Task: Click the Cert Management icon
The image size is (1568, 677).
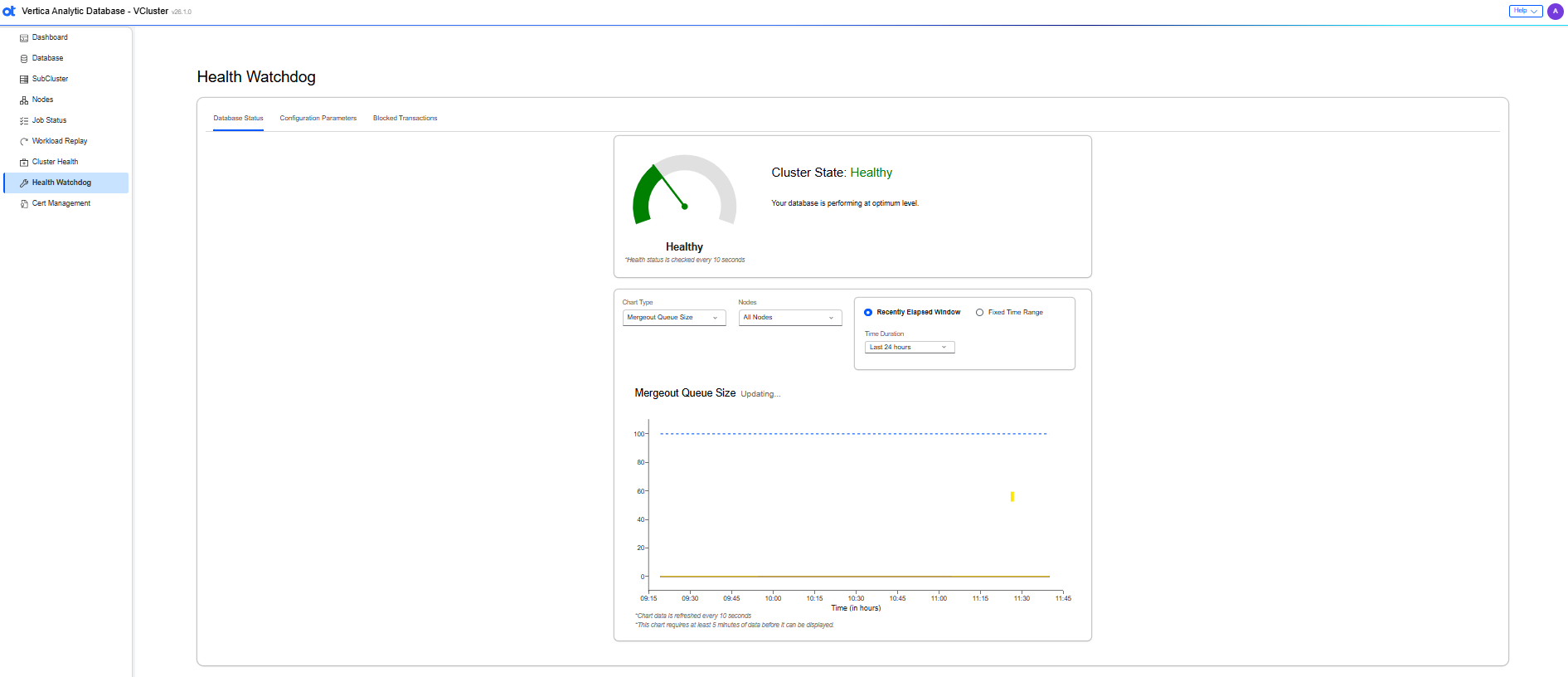Action: [x=24, y=204]
